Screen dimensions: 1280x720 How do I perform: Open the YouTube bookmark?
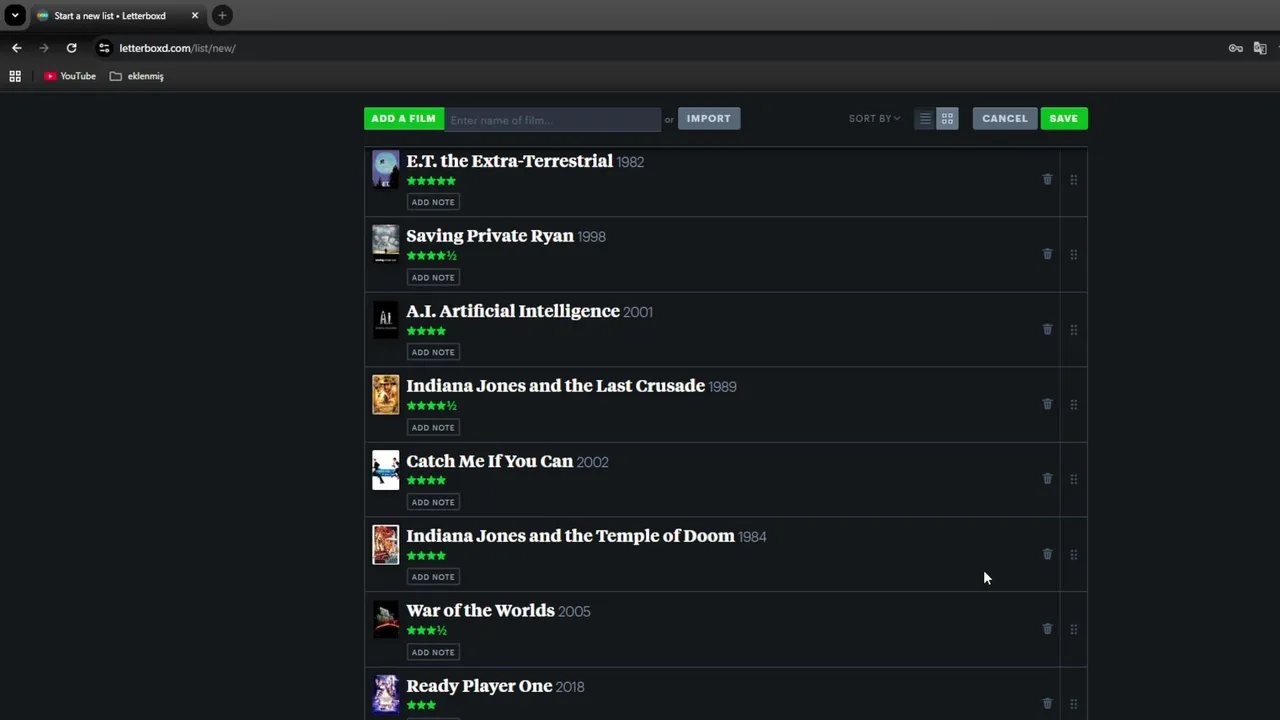click(x=70, y=76)
